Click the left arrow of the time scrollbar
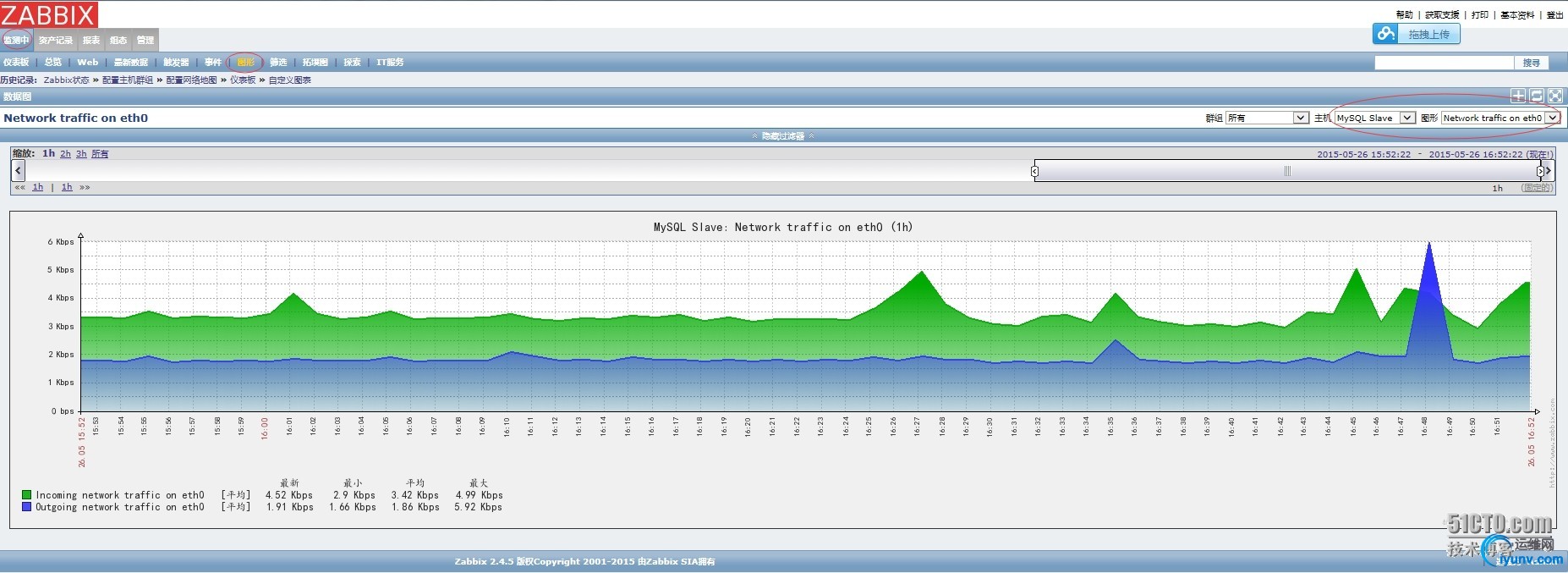1568x573 pixels. click(x=18, y=170)
